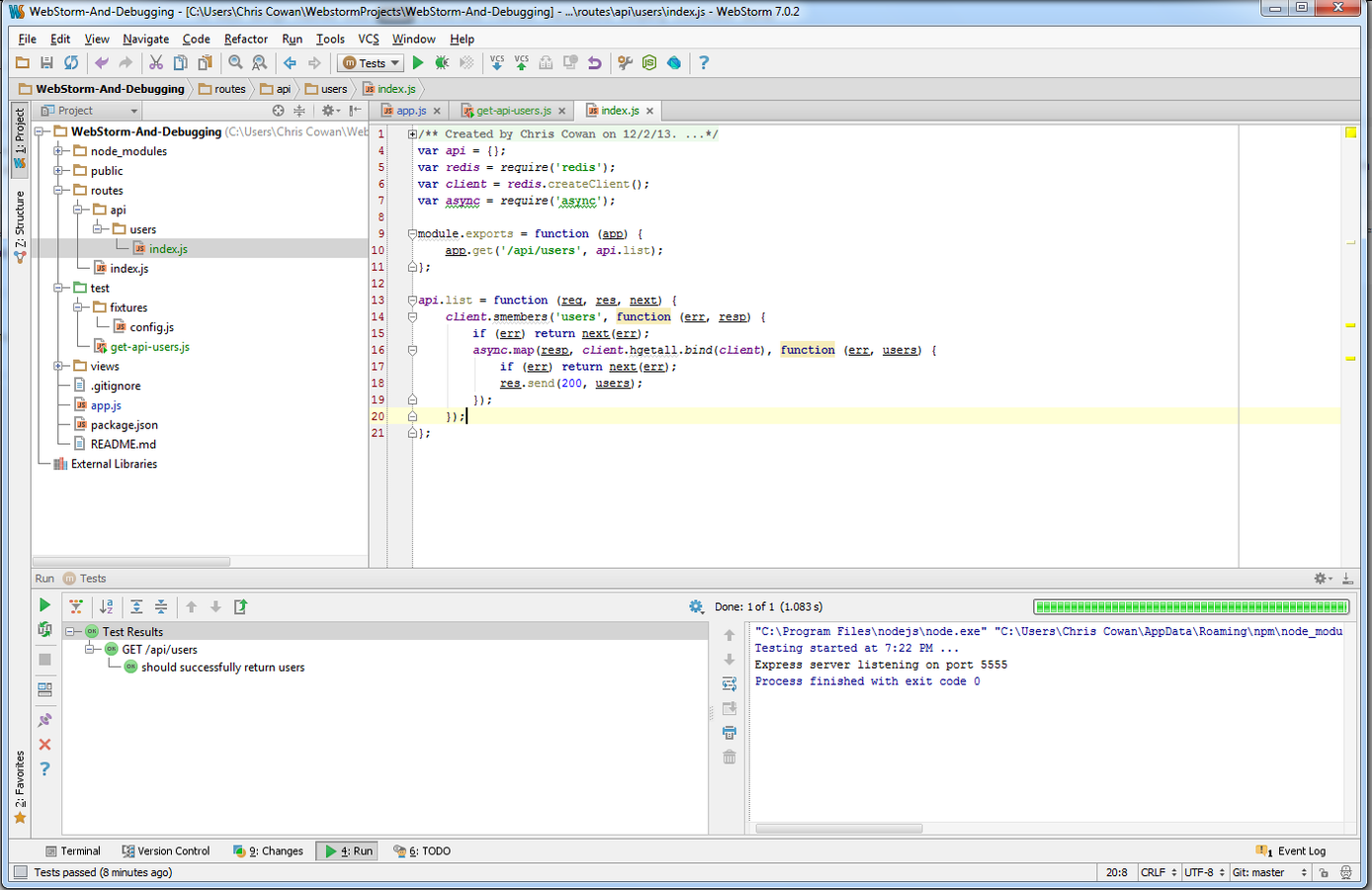Toggle soft-wrap icon beside console output

click(x=729, y=684)
